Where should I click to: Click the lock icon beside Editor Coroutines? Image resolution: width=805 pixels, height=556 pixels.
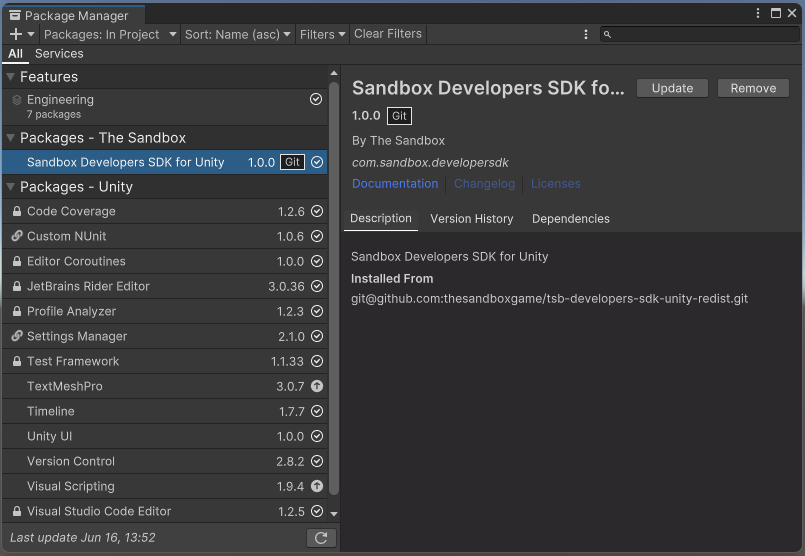[17, 261]
